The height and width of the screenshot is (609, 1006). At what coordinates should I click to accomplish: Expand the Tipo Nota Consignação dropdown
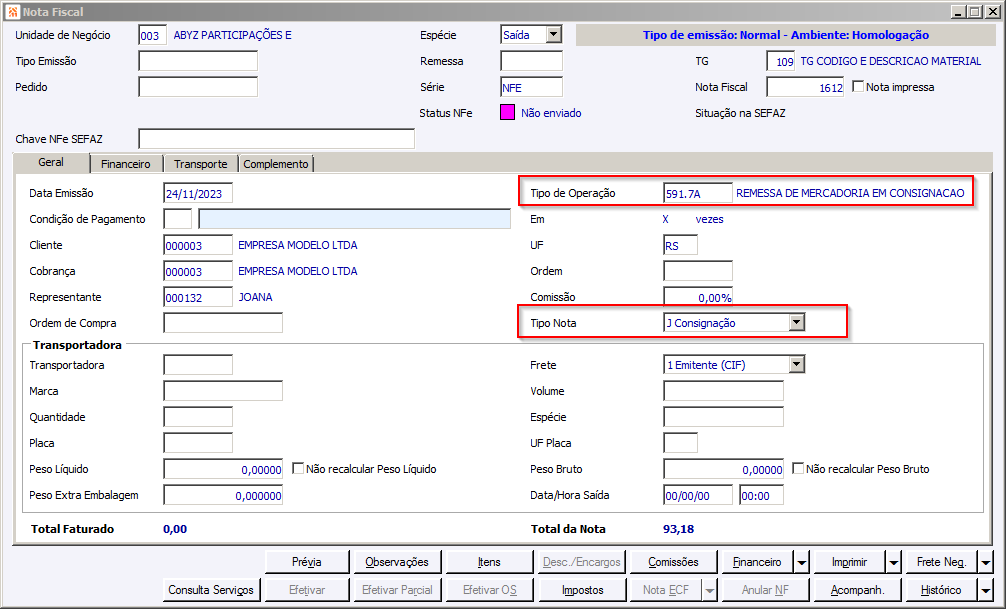(x=796, y=323)
